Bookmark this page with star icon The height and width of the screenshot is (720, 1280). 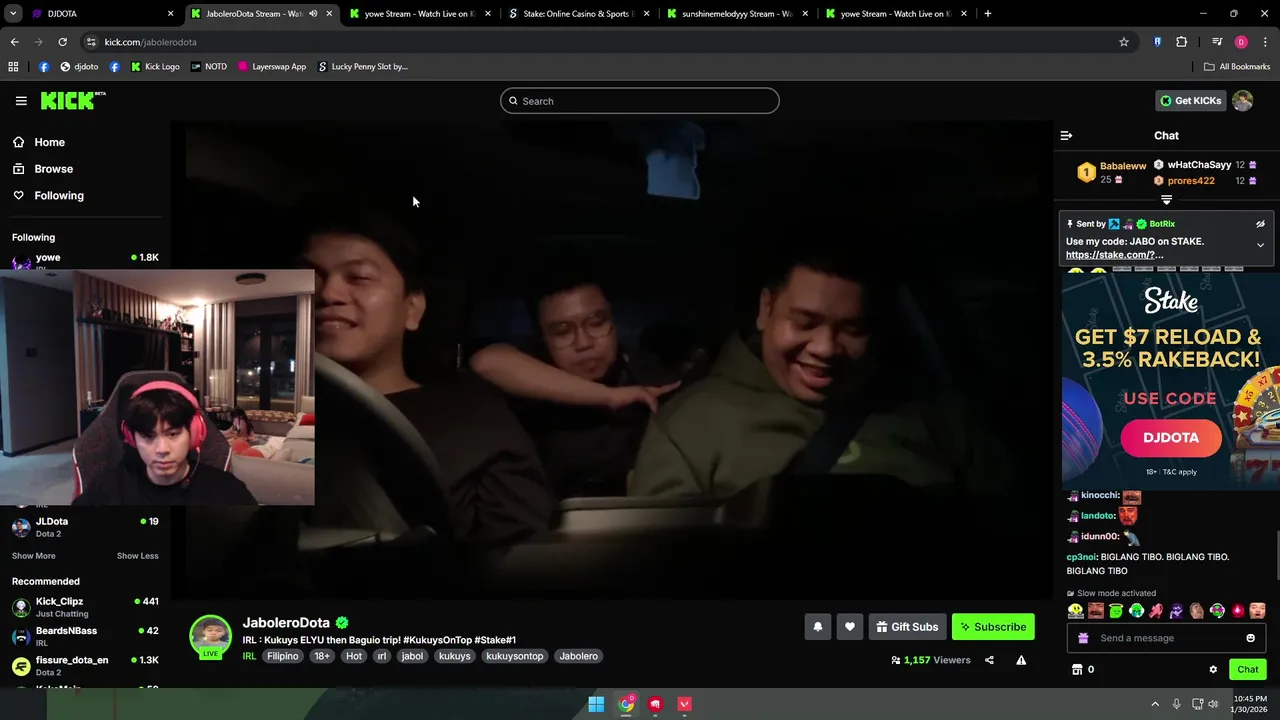[x=1124, y=42]
